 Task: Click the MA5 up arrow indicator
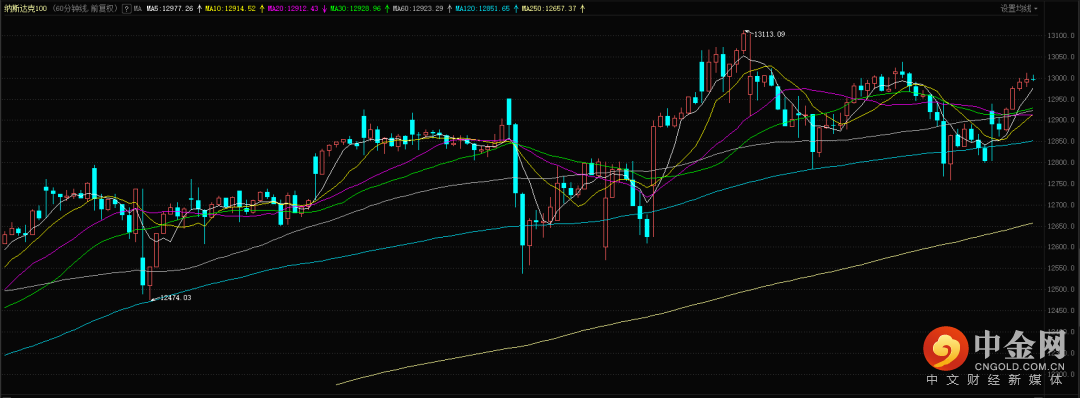(x=199, y=9)
